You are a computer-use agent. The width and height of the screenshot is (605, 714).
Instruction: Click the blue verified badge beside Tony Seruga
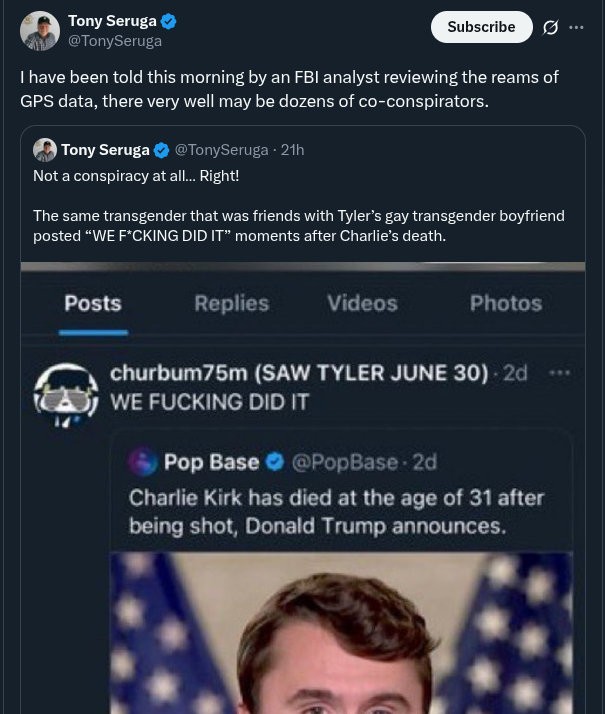click(169, 21)
